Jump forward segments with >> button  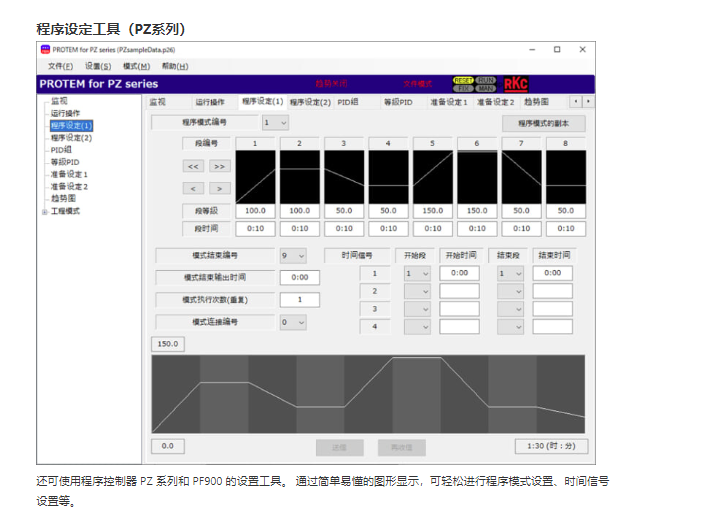click(x=219, y=166)
